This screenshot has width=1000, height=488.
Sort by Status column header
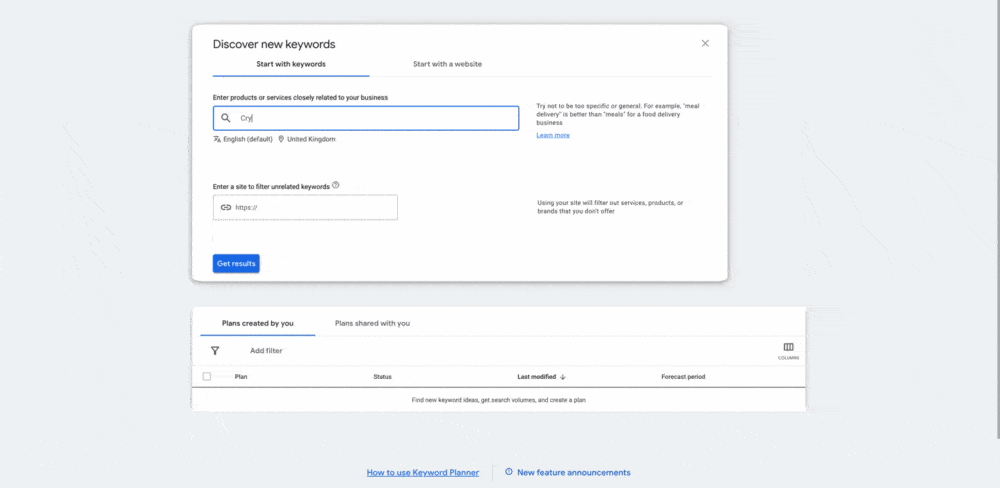[x=383, y=377]
